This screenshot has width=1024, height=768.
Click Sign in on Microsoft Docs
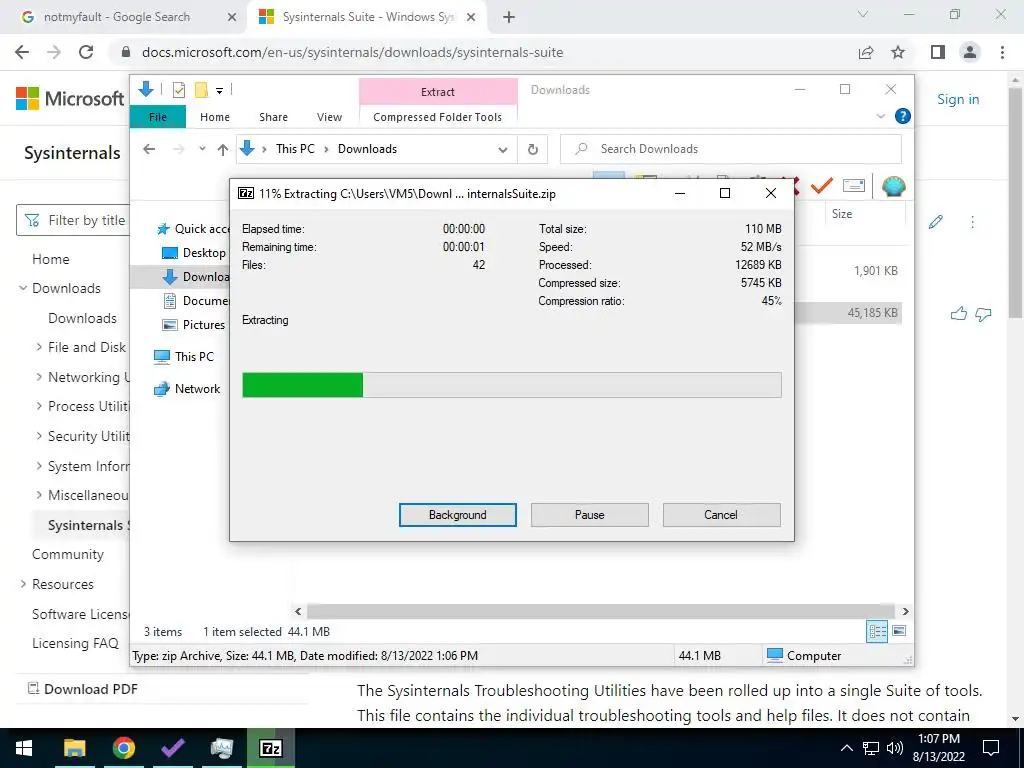(958, 99)
